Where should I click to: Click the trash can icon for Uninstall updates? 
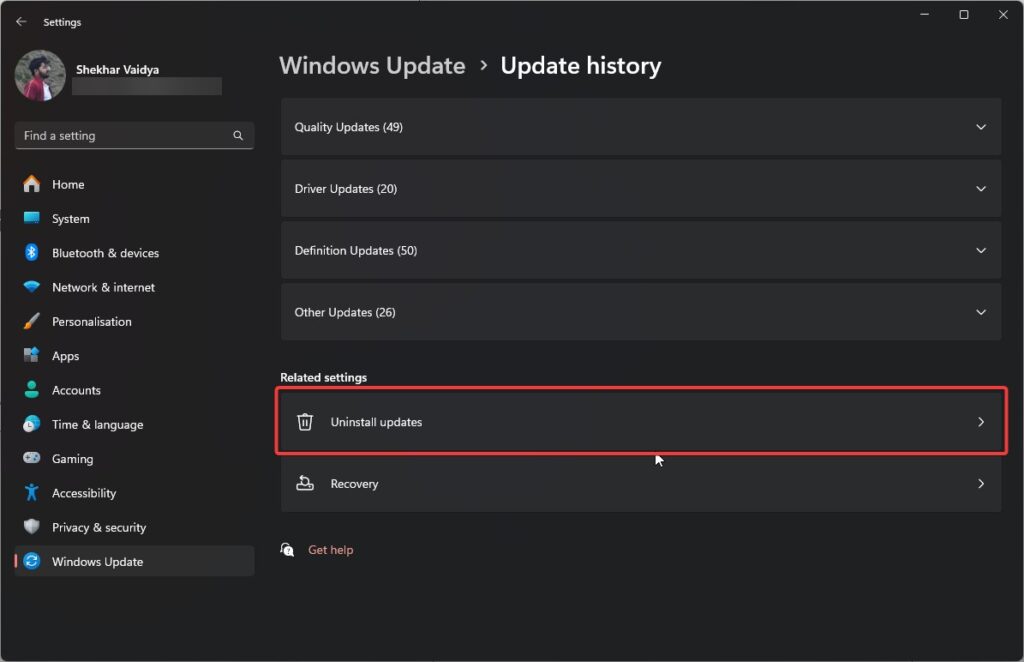[x=305, y=422]
